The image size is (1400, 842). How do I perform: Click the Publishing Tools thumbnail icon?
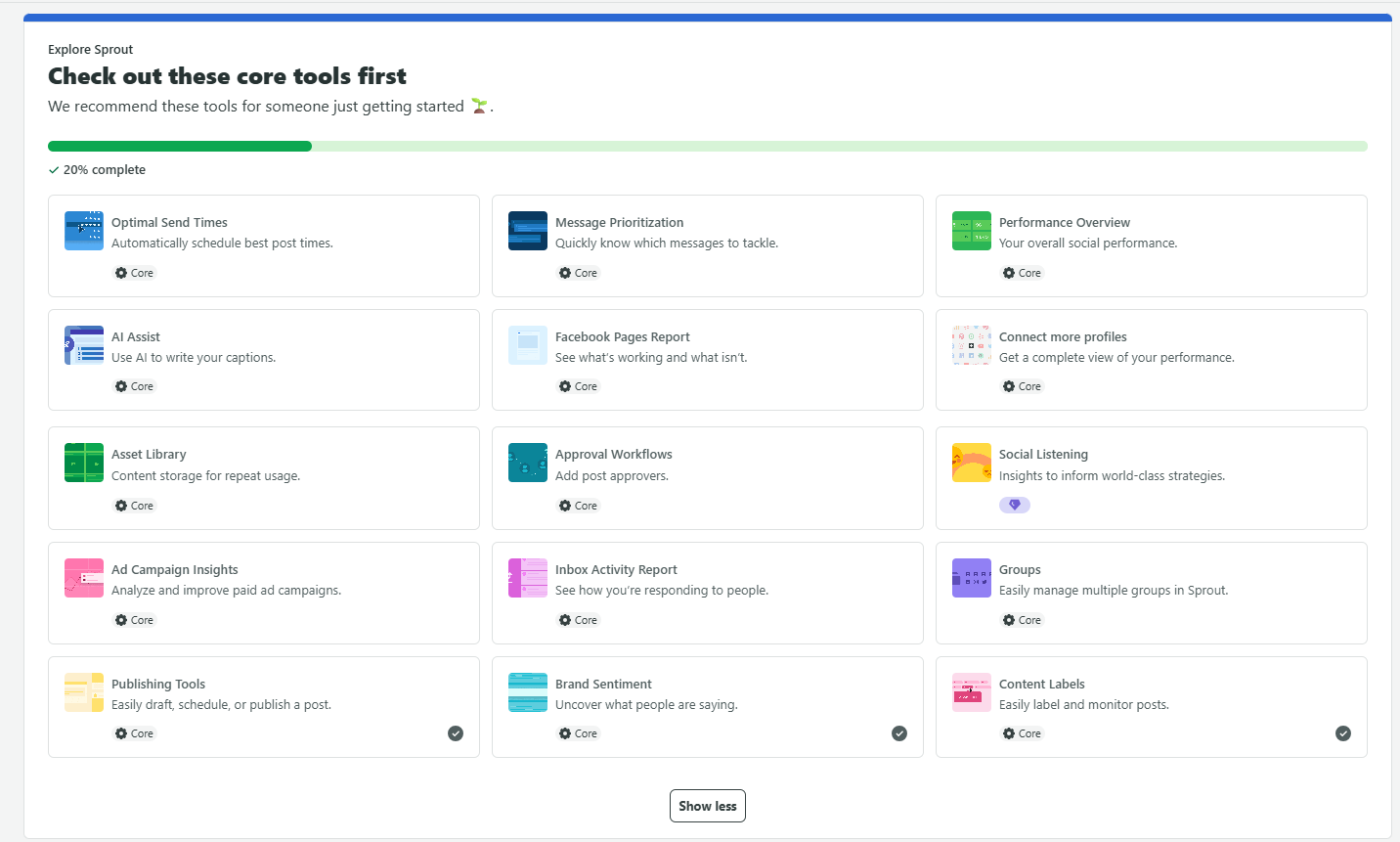(84, 692)
